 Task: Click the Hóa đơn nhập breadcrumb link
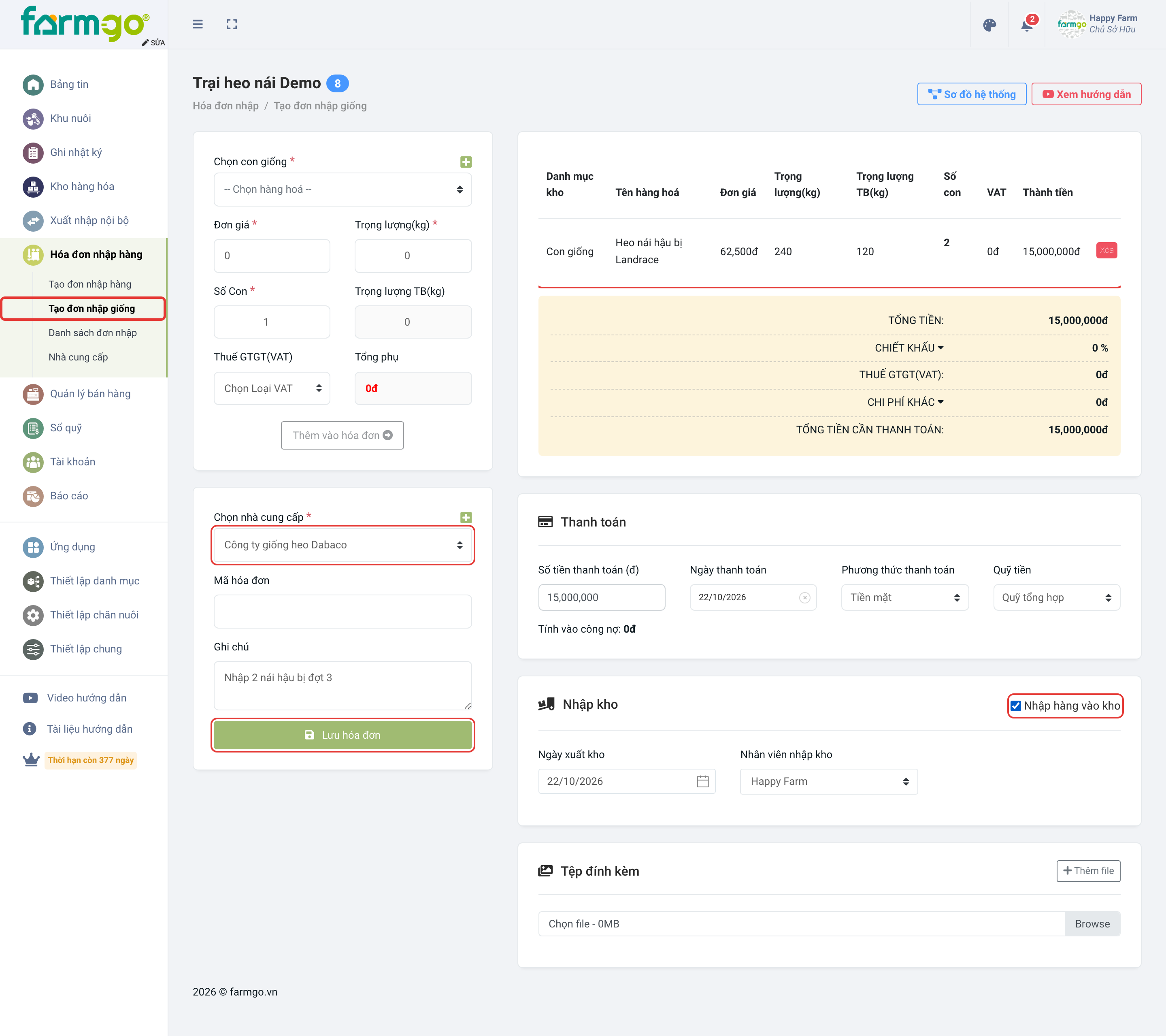(226, 106)
